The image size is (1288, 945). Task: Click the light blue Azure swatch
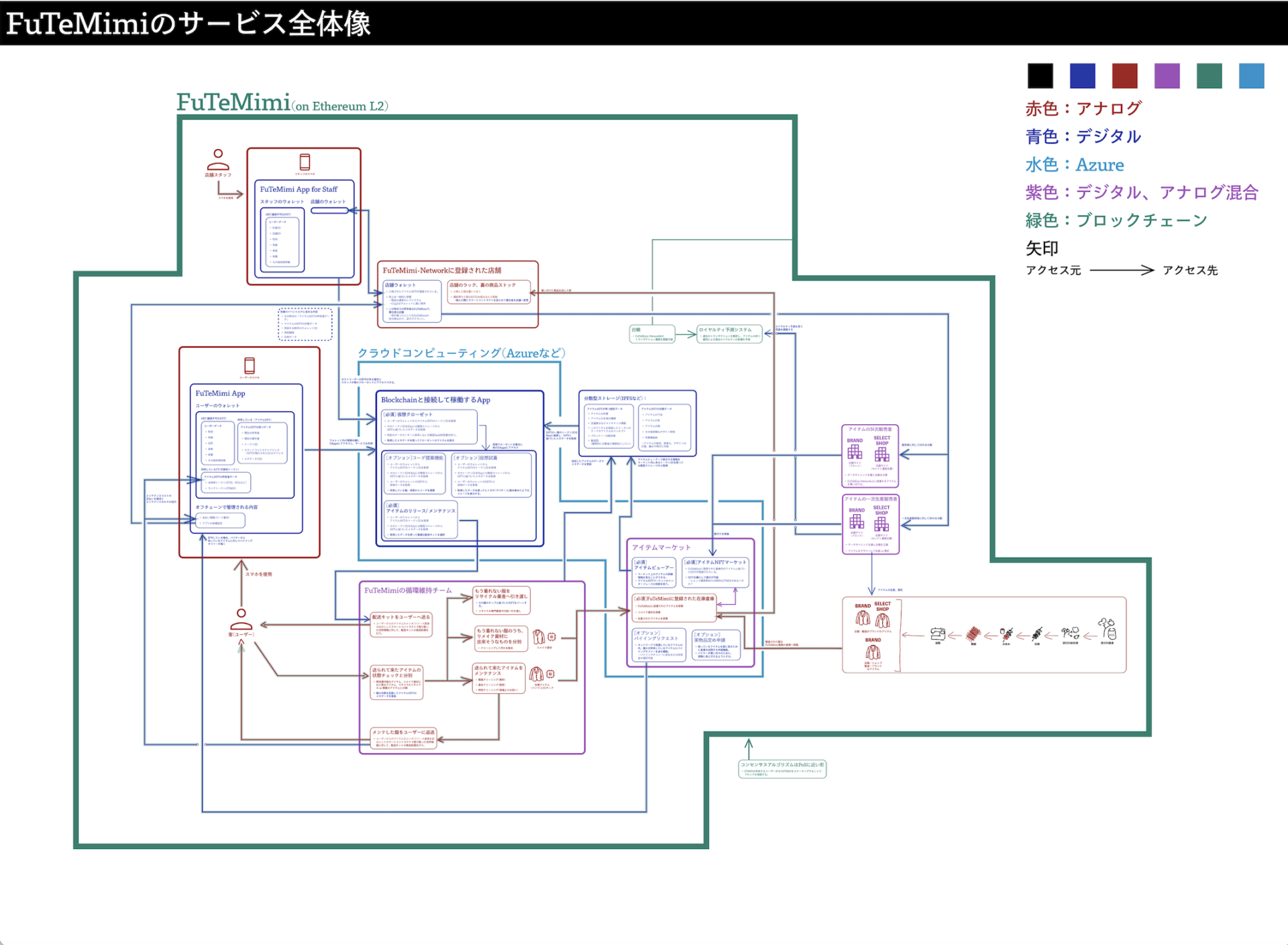[1251, 76]
